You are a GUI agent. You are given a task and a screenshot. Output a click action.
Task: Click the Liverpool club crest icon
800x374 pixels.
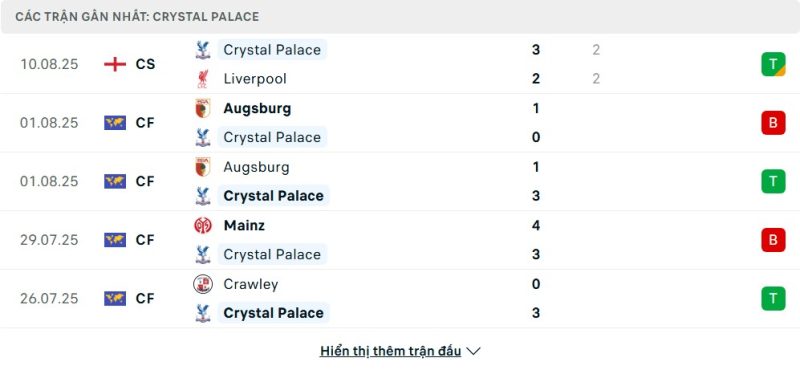pyautogui.click(x=203, y=79)
